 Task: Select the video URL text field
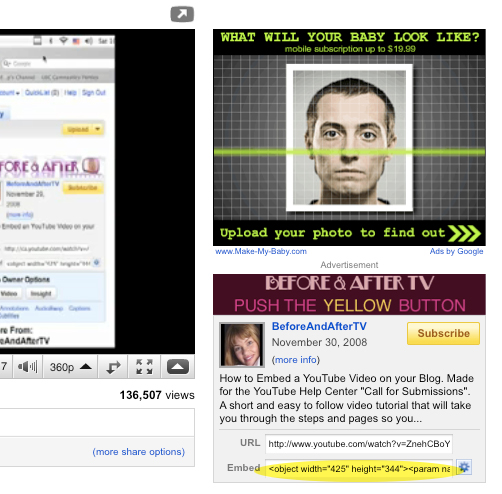(359, 444)
